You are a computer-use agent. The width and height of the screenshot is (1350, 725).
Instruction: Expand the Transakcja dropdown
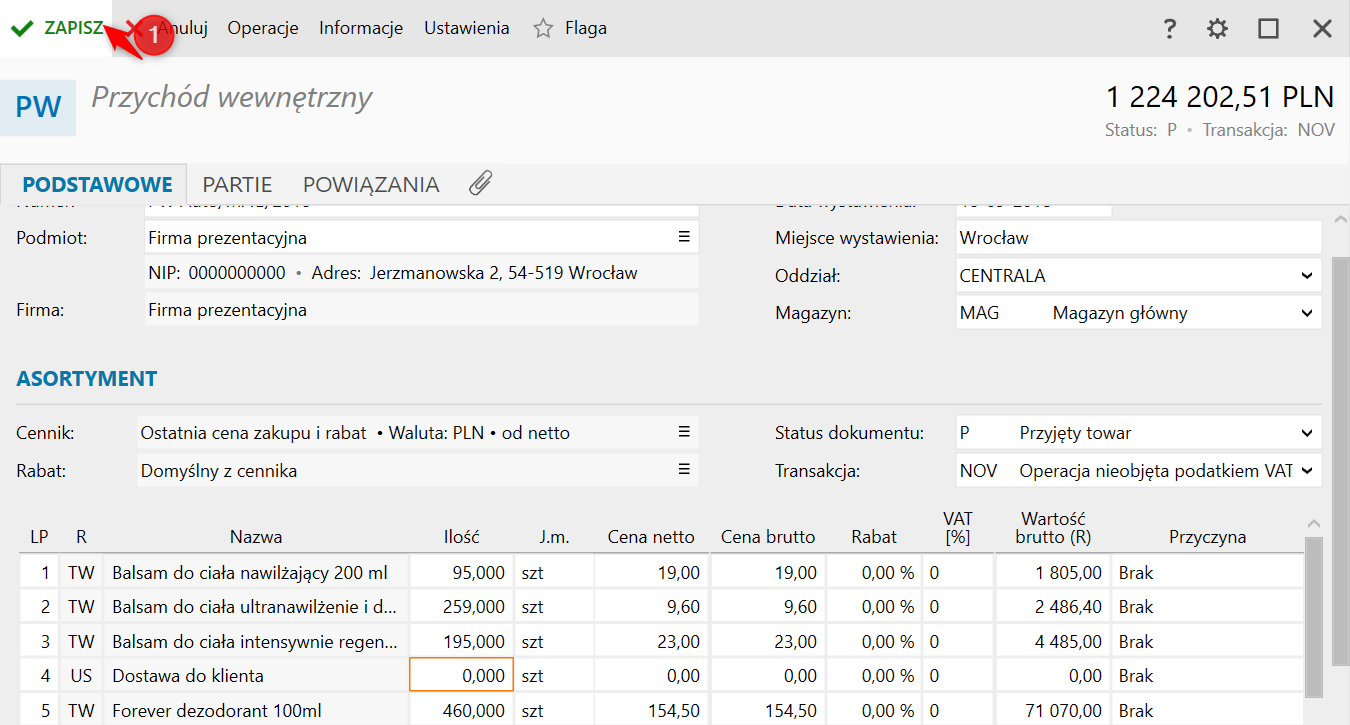click(x=1306, y=470)
